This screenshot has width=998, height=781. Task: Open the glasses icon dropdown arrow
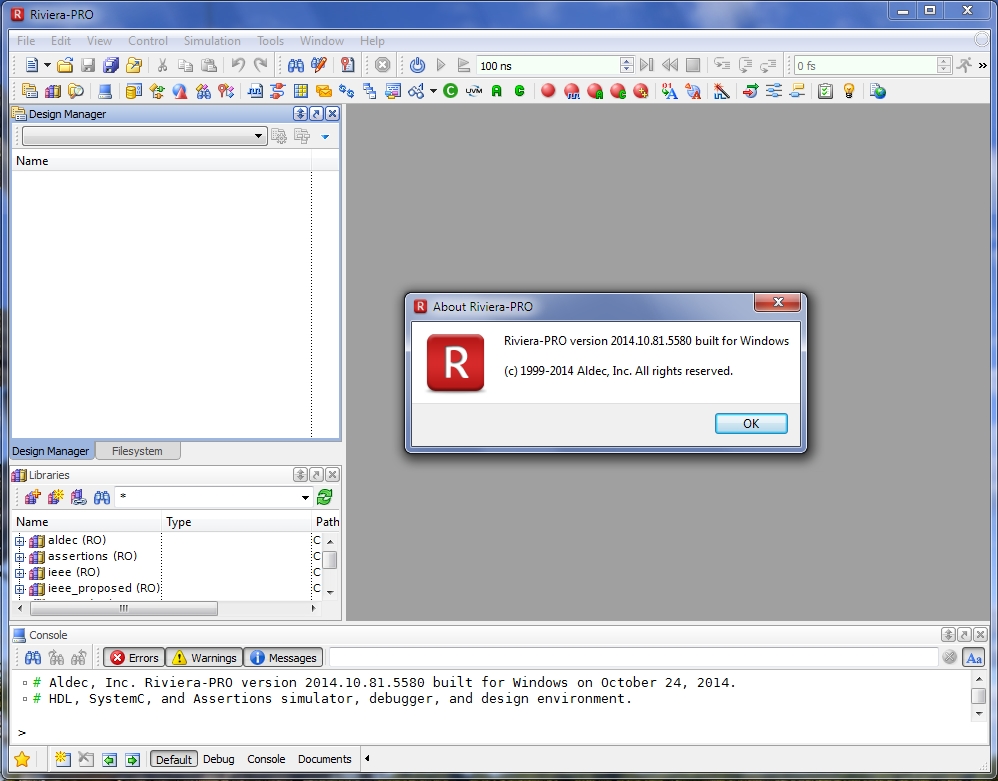(433, 91)
